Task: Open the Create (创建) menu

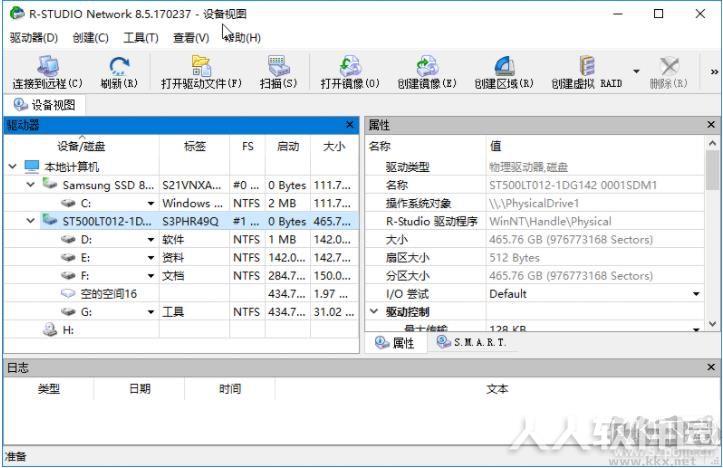Action: coord(90,38)
